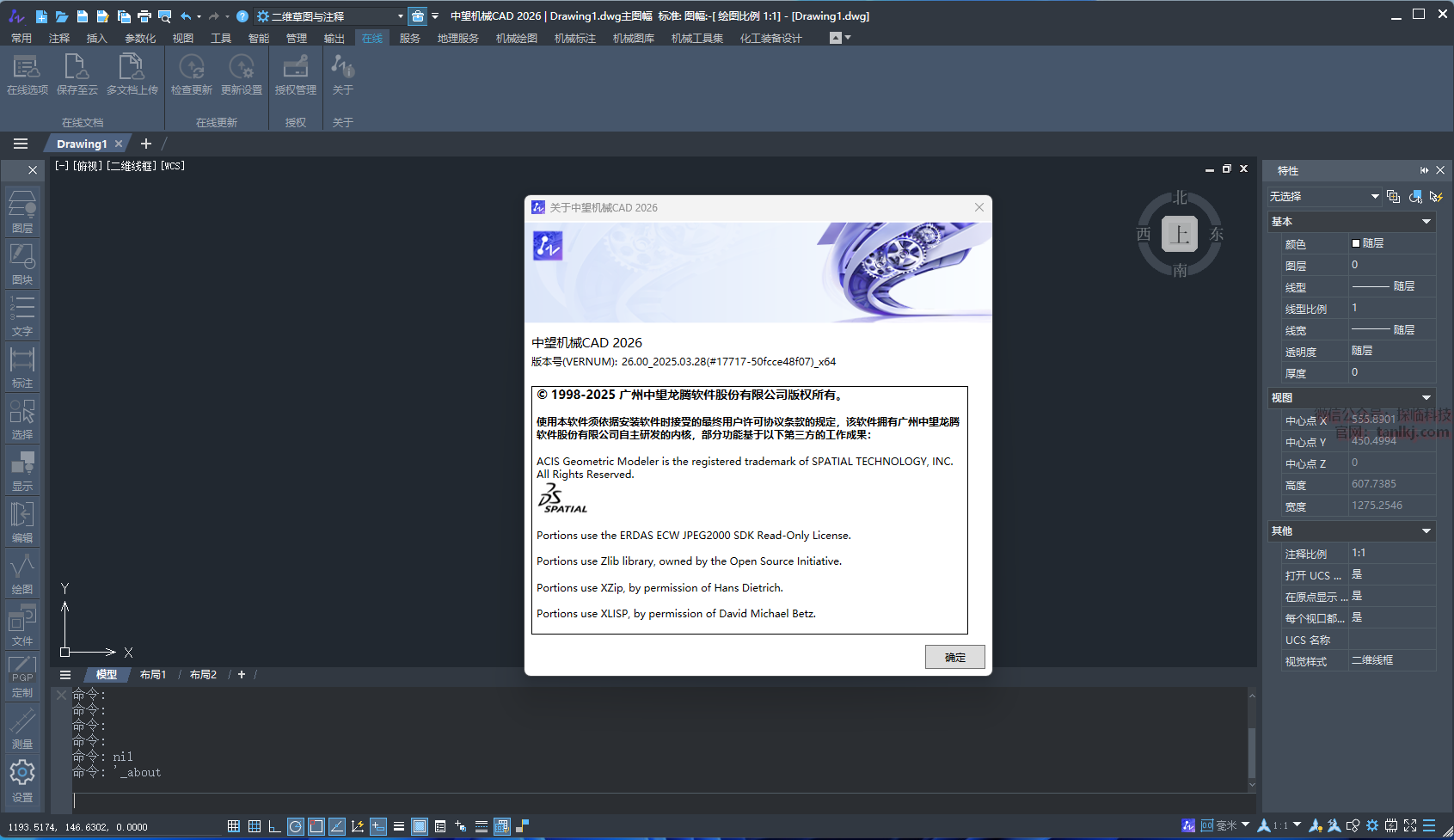Switch to the 常用 ribbon tab
1454x840 pixels.
click(21, 38)
